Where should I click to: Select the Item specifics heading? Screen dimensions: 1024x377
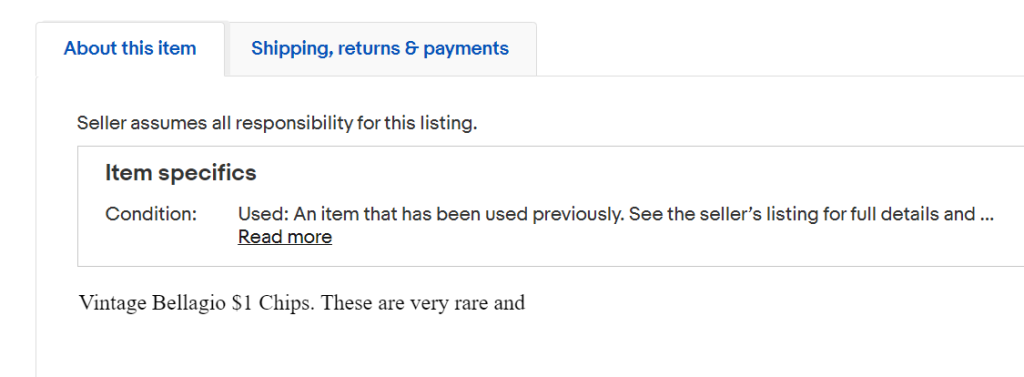click(x=181, y=173)
